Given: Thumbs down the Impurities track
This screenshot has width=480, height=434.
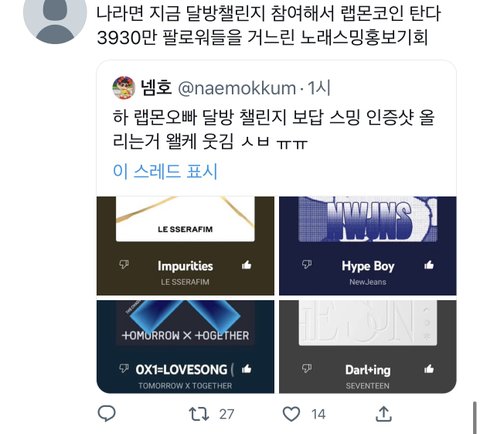Looking at the screenshot, I should (124, 265).
